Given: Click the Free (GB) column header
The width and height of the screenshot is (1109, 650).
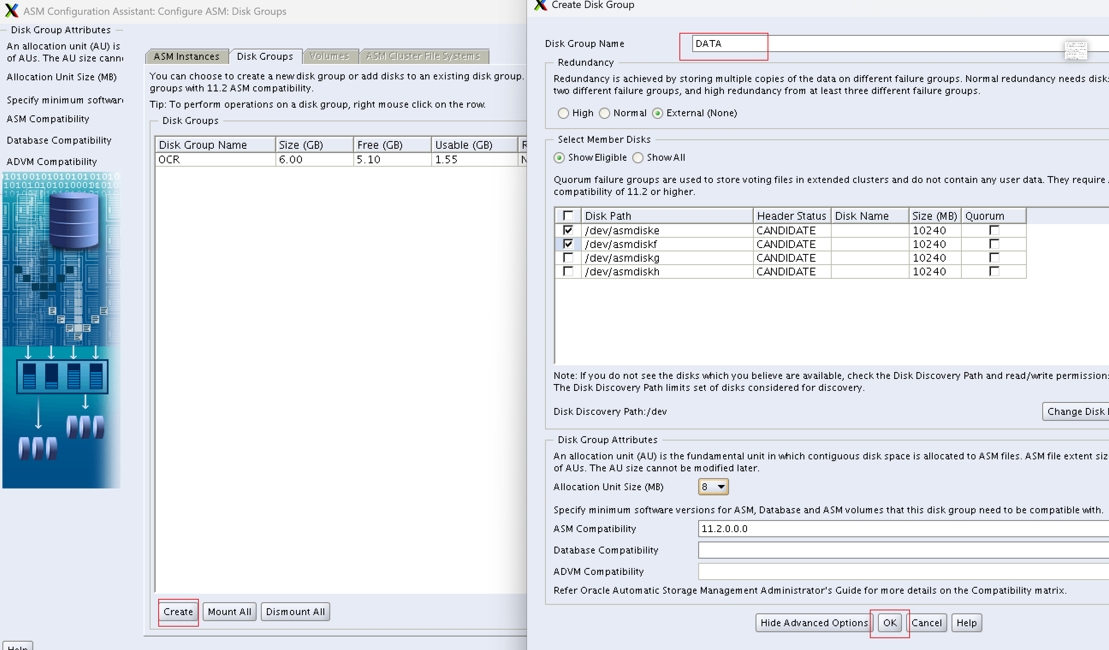Looking at the screenshot, I should pos(392,145).
